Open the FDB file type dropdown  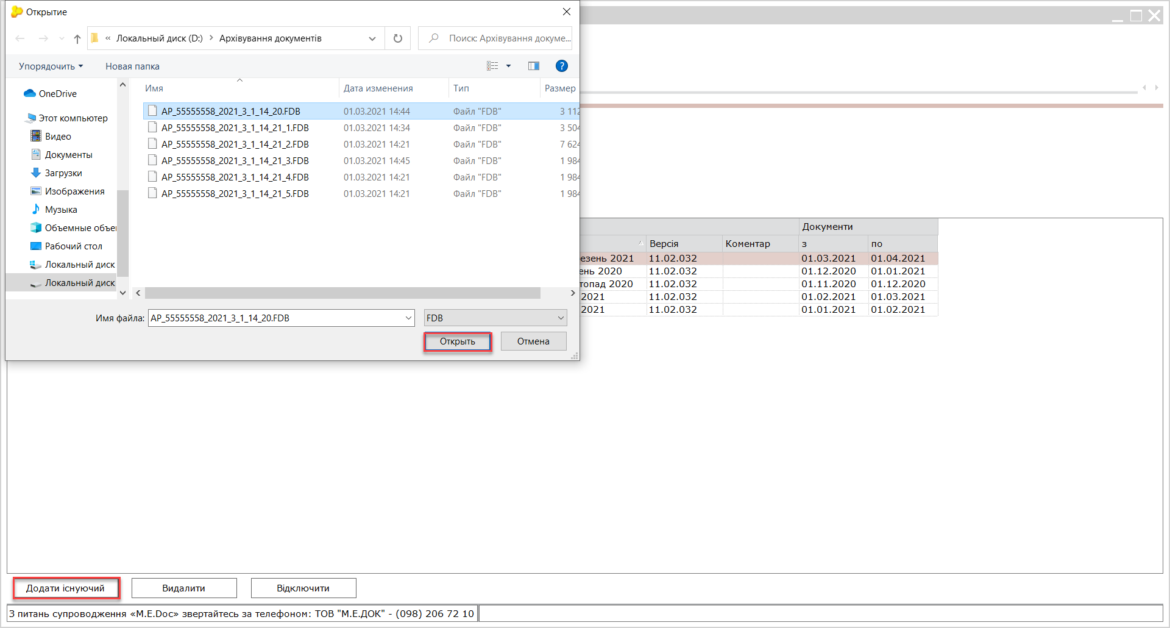[x=495, y=318]
